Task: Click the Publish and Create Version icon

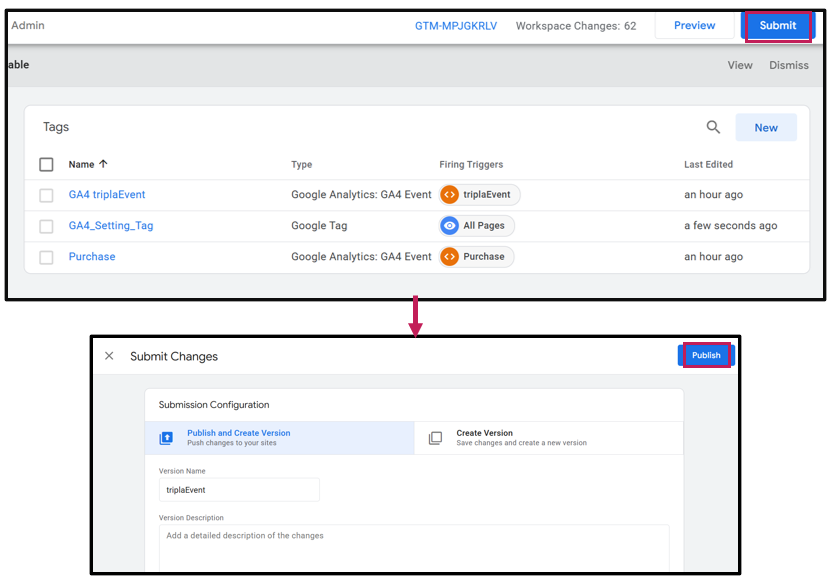Action: click(166, 438)
